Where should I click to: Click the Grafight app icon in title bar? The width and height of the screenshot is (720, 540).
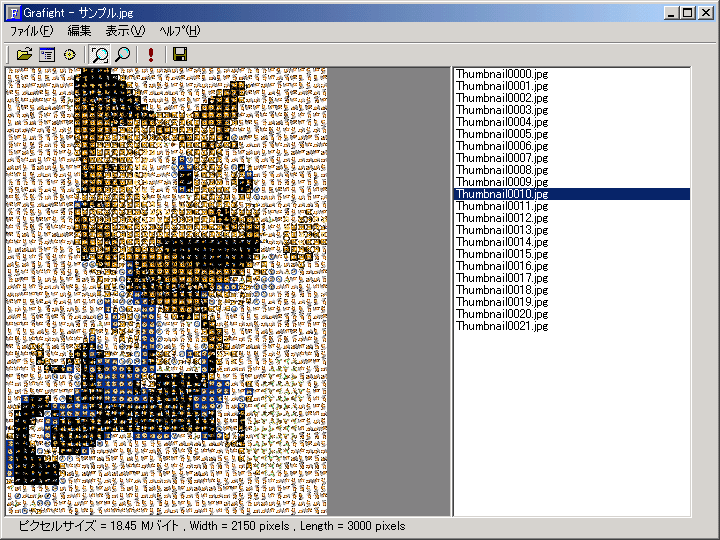click(x=14, y=12)
